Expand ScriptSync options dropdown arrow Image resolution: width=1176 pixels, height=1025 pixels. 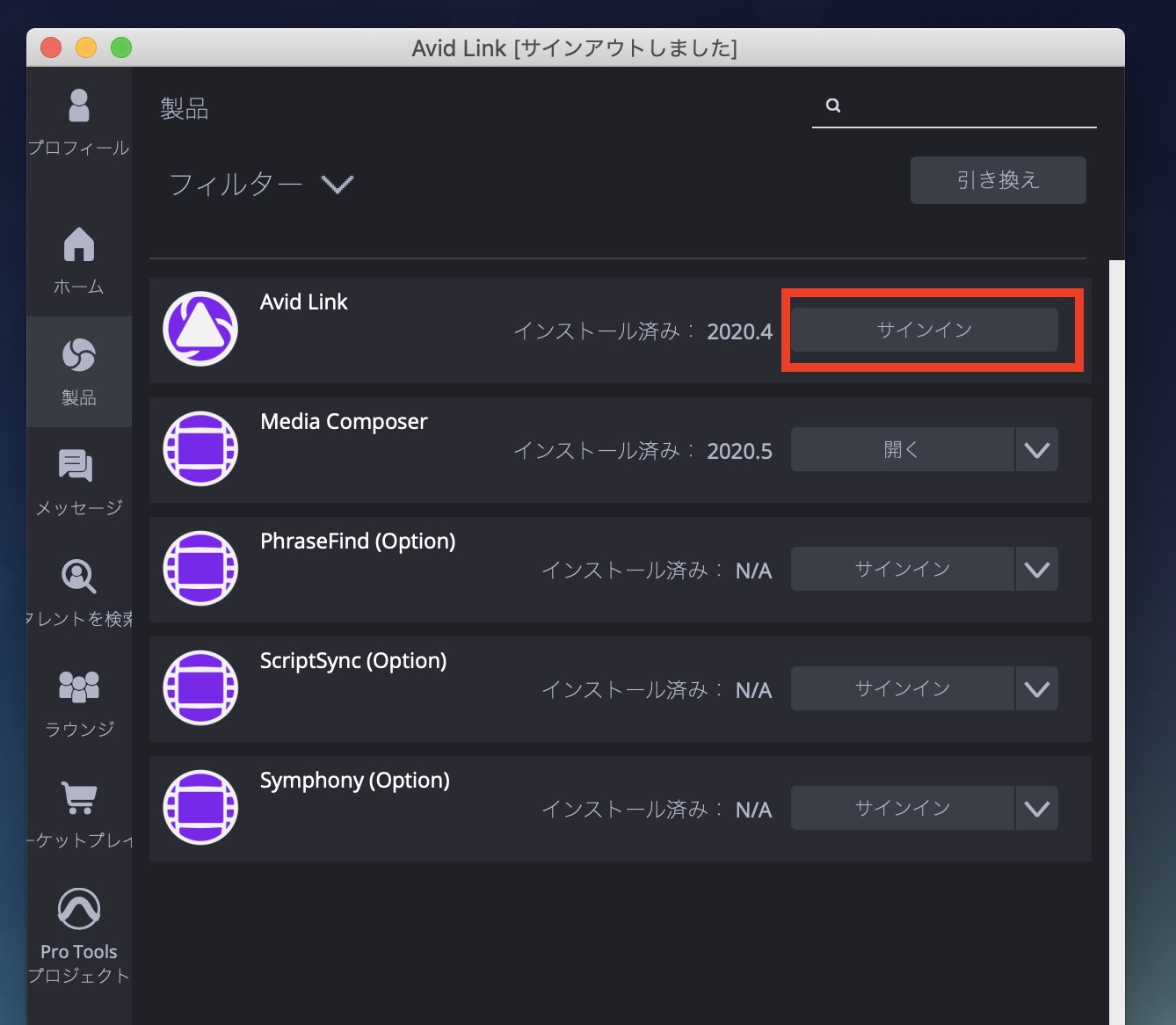1037,689
